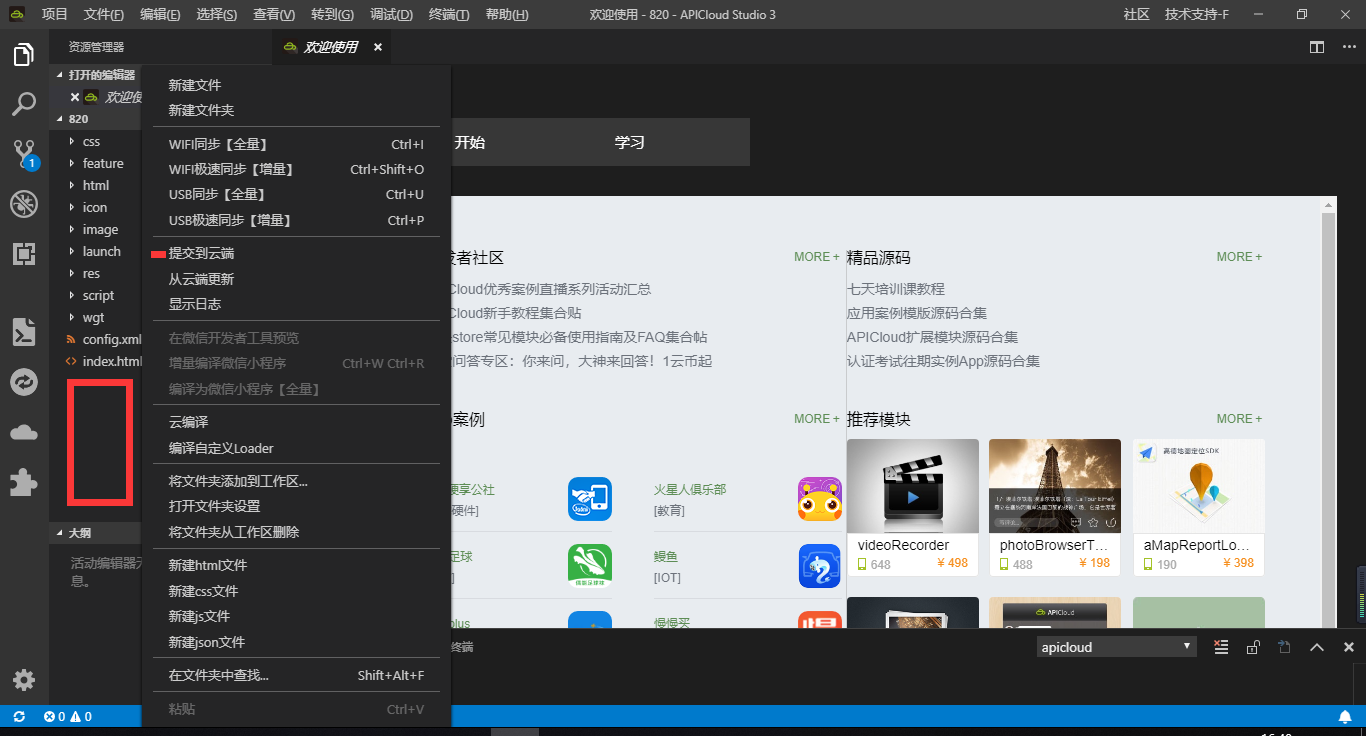Select apicloud output channel dropdown
The image size is (1366, 736).
coord(1116,647)
